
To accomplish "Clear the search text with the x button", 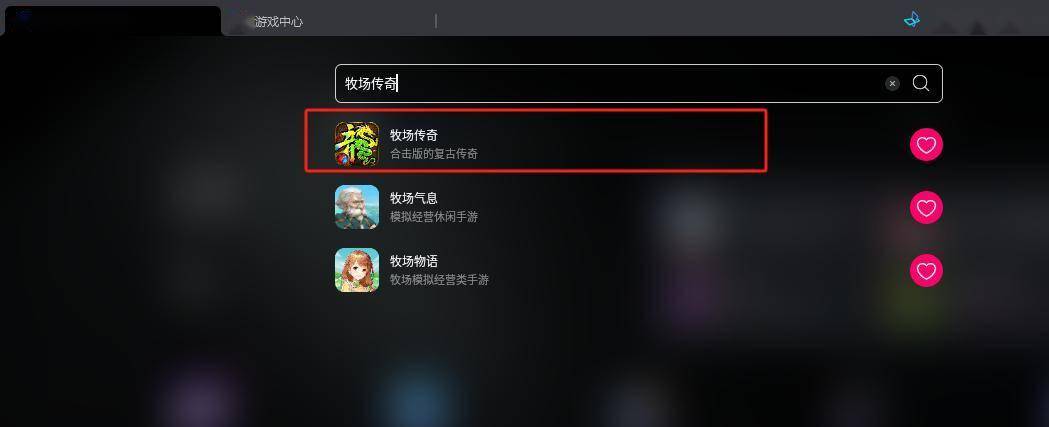I will pyautogui.click(x=892, y=84).
